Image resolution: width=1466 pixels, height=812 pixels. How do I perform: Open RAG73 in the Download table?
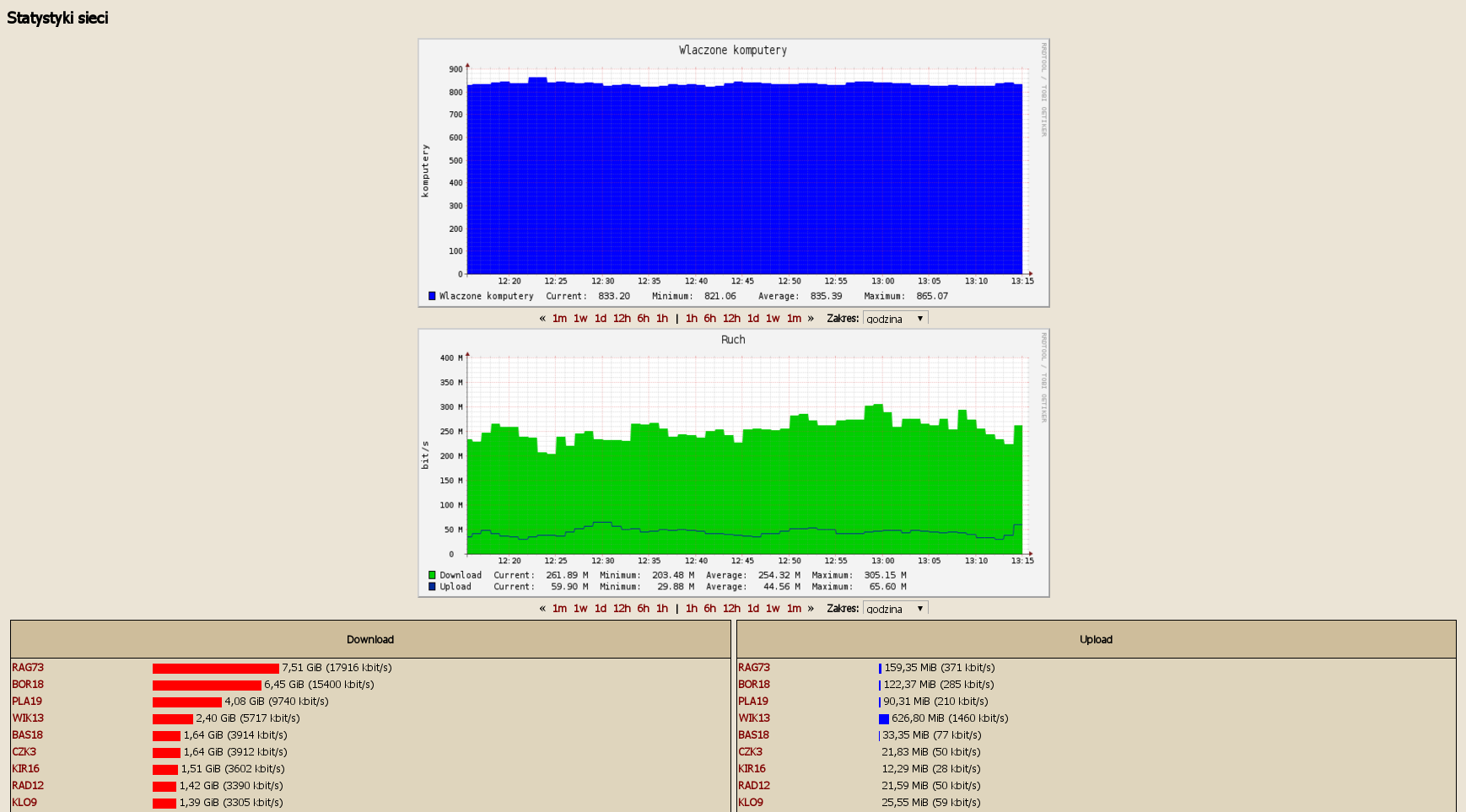[28, 668]
